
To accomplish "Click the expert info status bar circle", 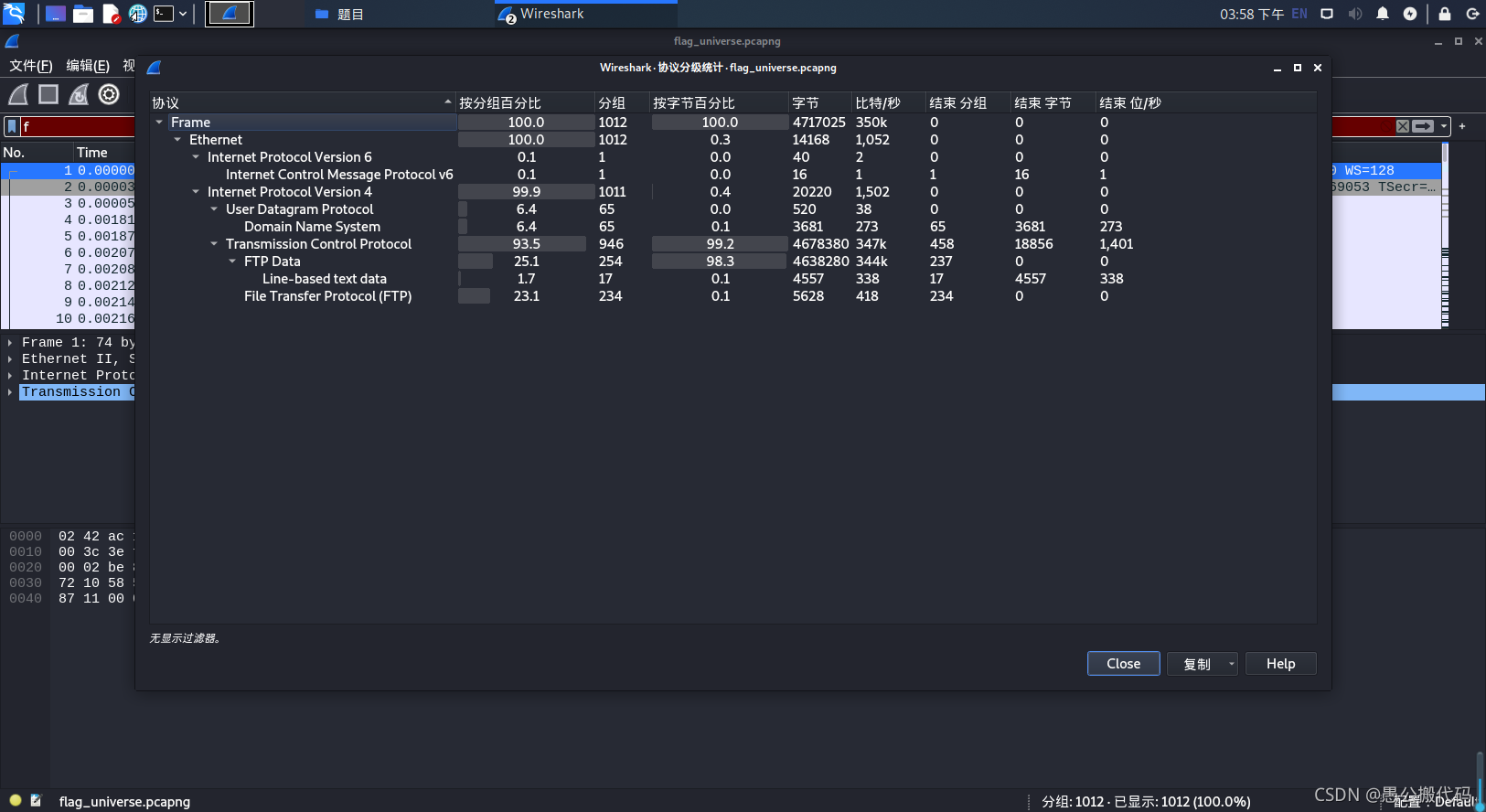I will point(15,800).
